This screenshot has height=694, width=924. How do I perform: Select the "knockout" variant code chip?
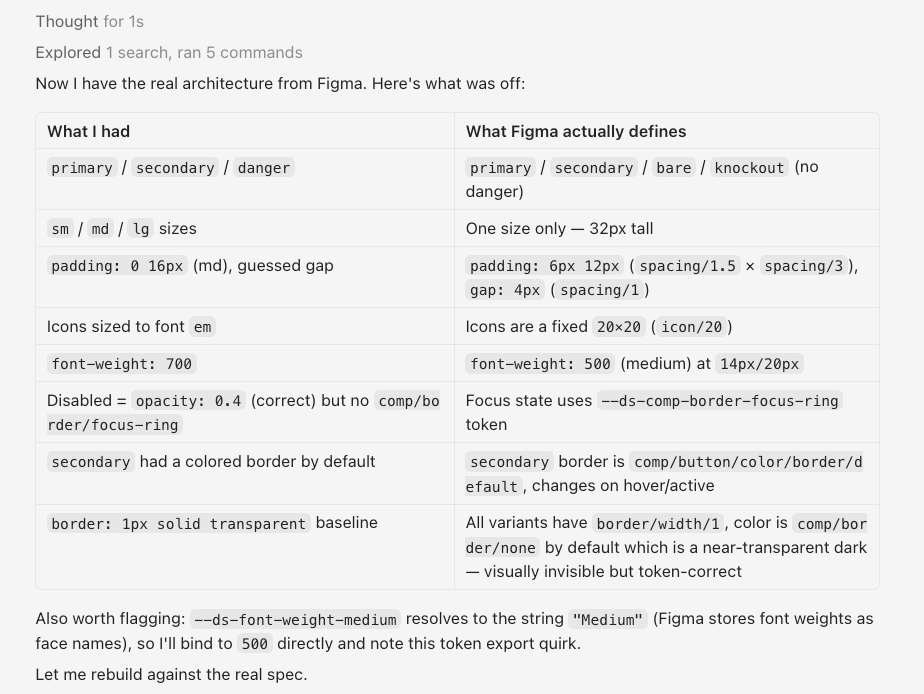point(749,168)
